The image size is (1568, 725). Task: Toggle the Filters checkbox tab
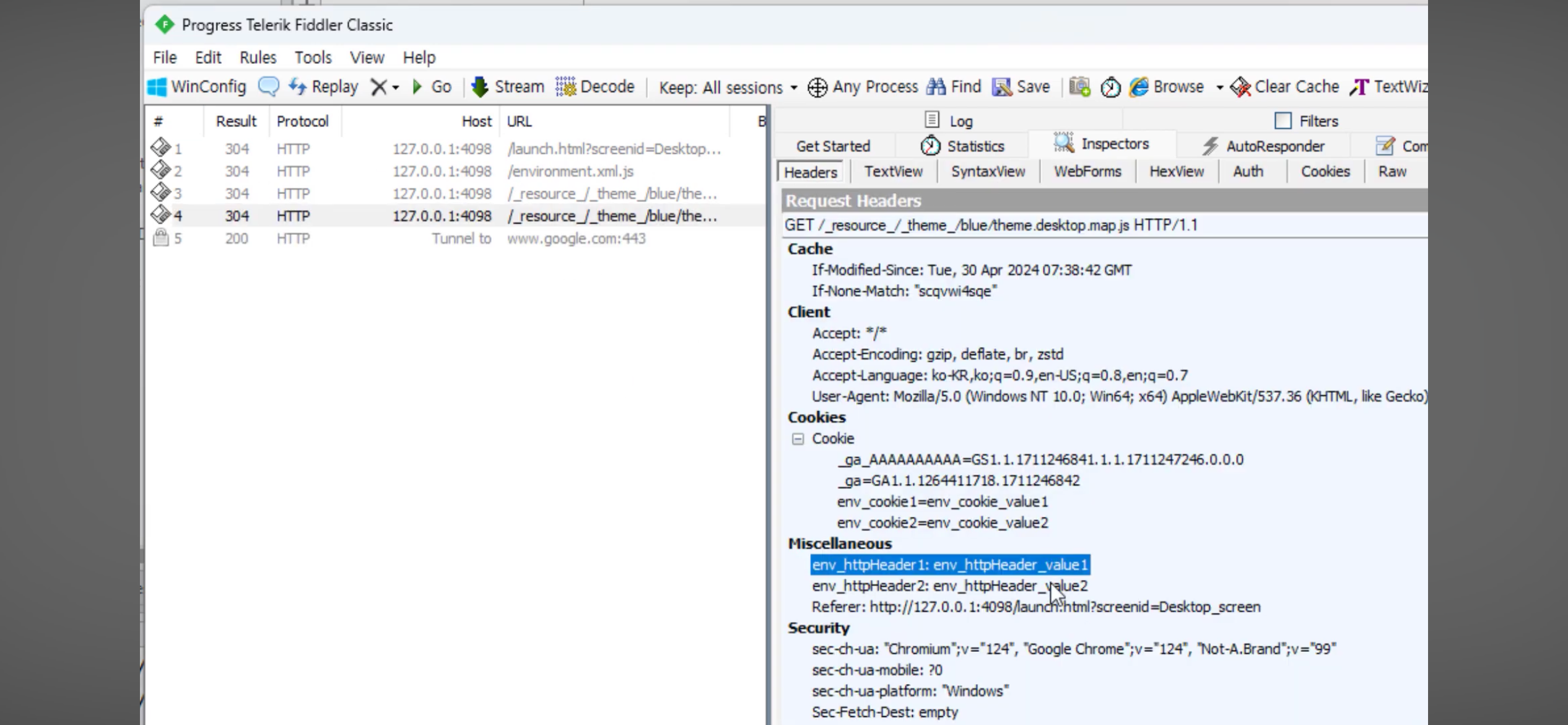tap(1283, 121)
